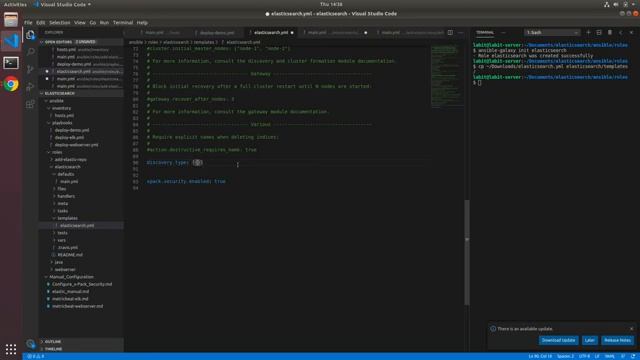Select the terminal shell dropdown '1: bash'
The height and width of the screenshot is (360, 640).
coord(552,32)
